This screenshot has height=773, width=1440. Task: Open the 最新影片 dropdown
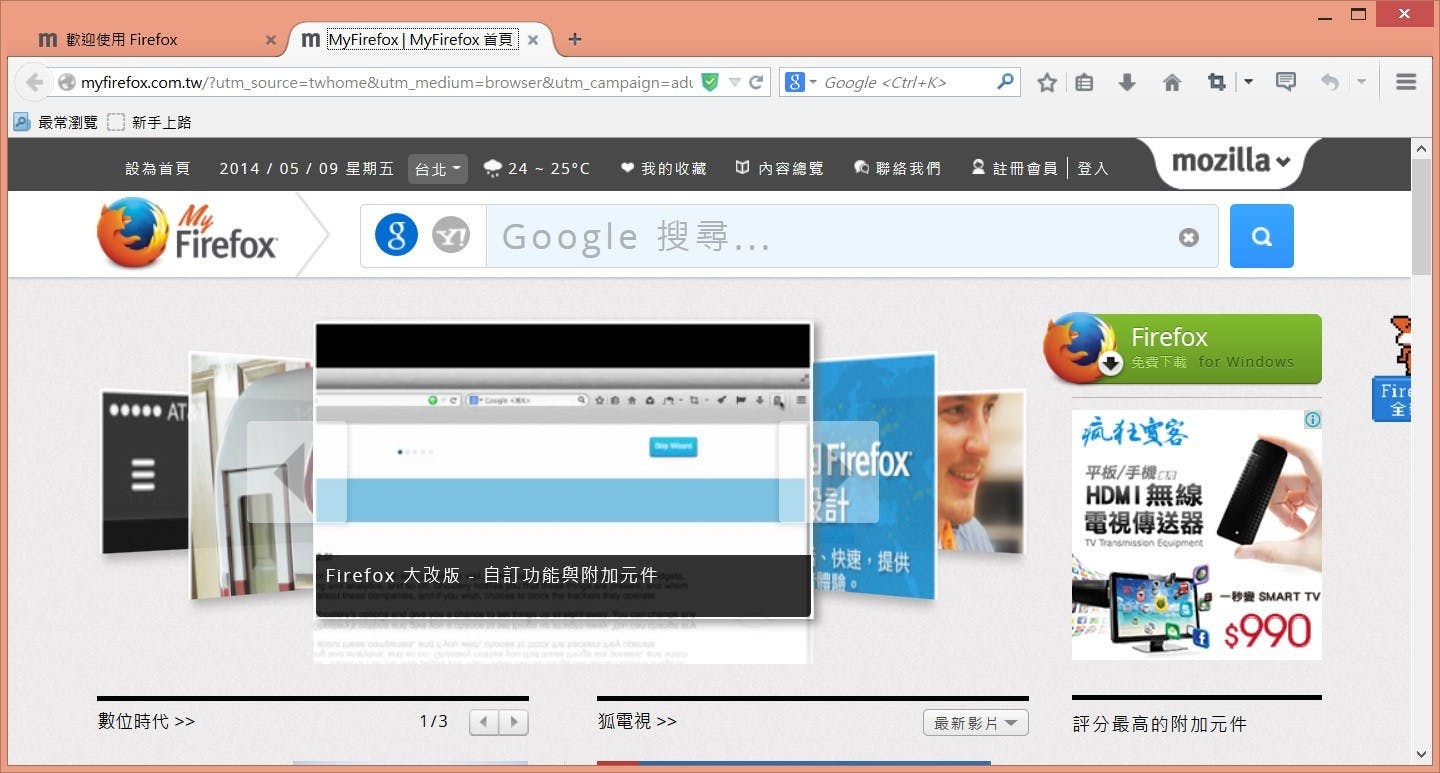(x=975, y=722)
